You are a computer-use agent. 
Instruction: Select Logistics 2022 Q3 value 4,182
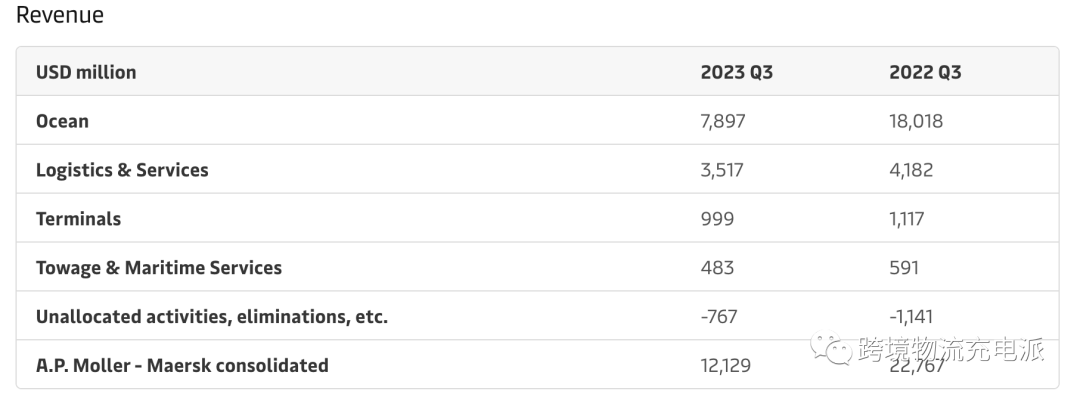click(x=911, y=170)
